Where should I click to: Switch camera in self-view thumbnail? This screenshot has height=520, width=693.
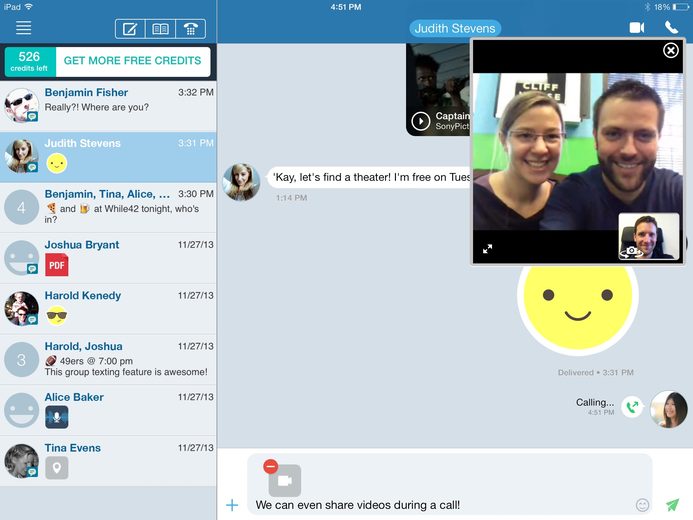pyautogui.click(x=631, y=252)
